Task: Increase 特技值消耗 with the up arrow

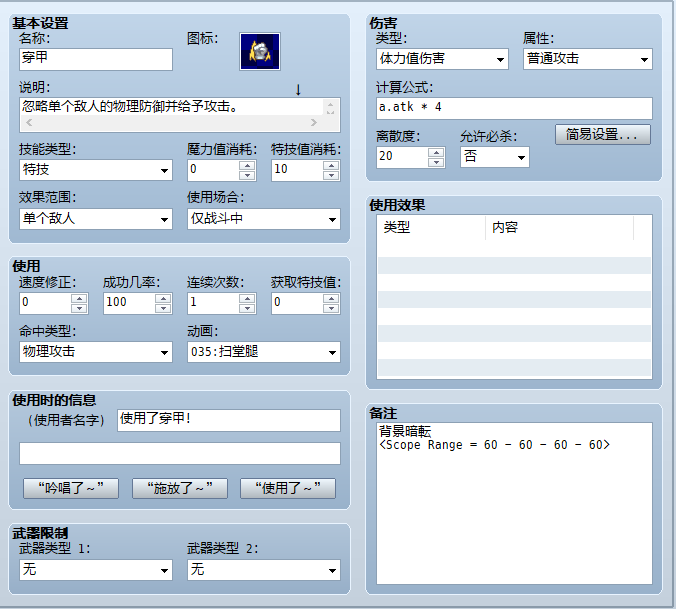Action: [x=331, y=166]
